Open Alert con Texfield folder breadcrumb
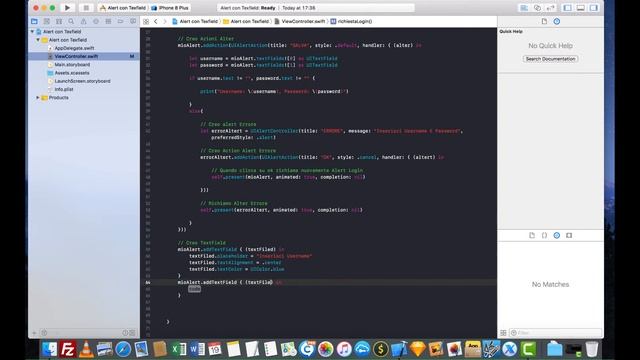The width and height of the screenshot is (640, 360). point(246,21)
